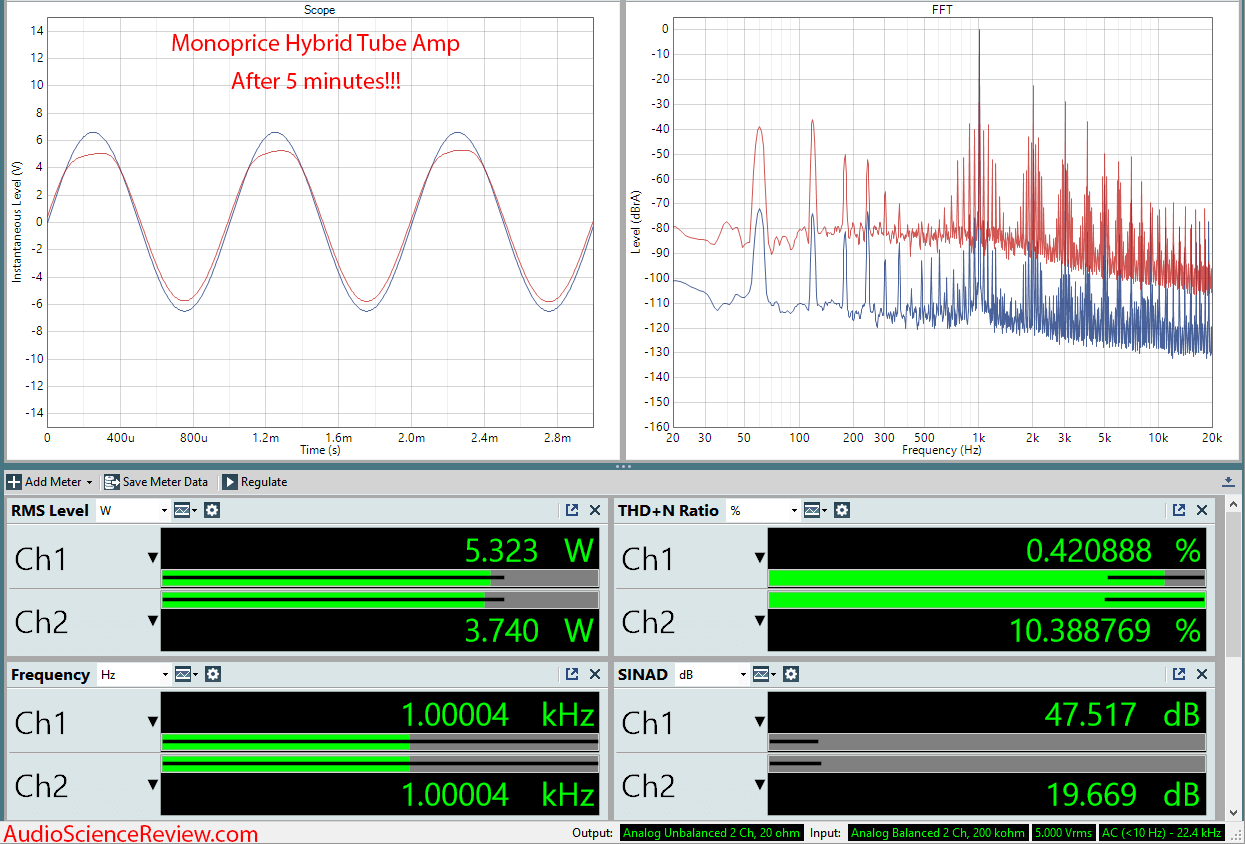Screen dimensions: 1245x844
Task: Pop out the SINAD meter
Action: click(x=1179, y=675)
